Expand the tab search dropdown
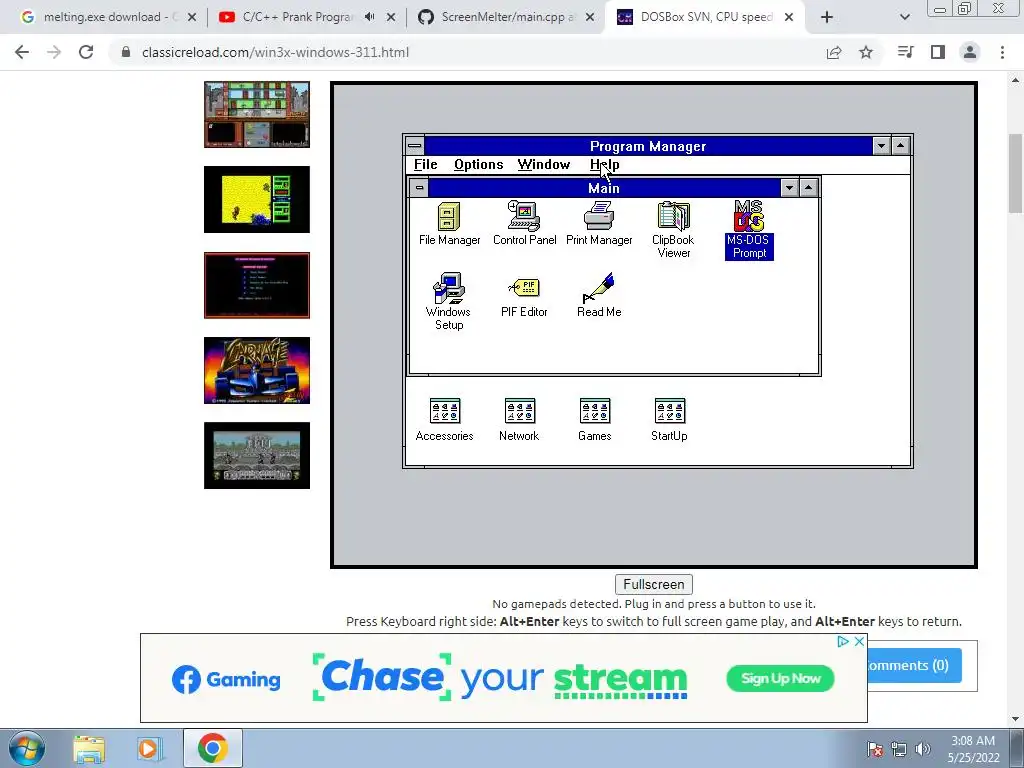The image size is (1024, 768). [904, 17]
